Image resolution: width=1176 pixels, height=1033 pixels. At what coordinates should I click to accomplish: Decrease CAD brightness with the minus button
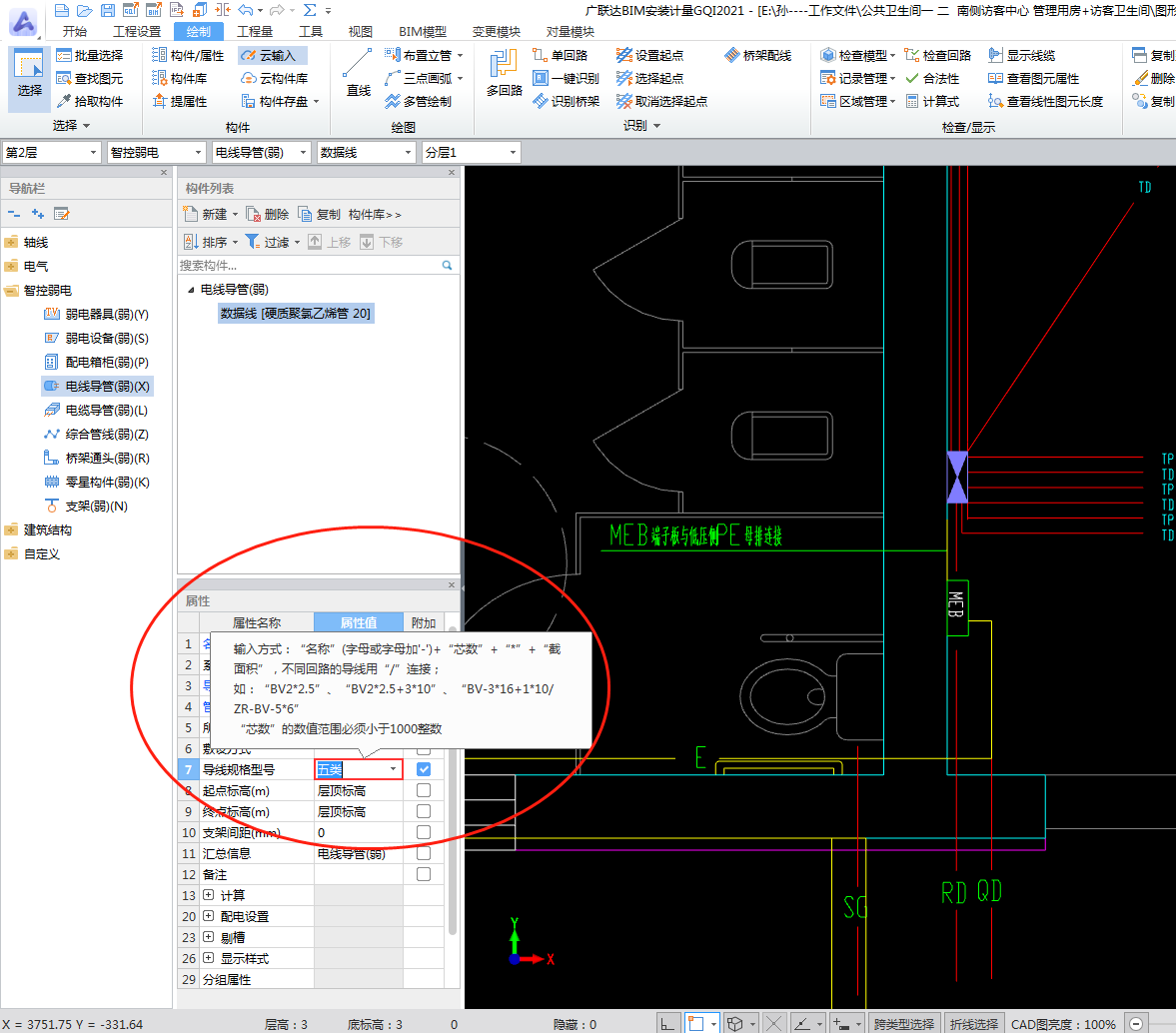(1135, 1024)
